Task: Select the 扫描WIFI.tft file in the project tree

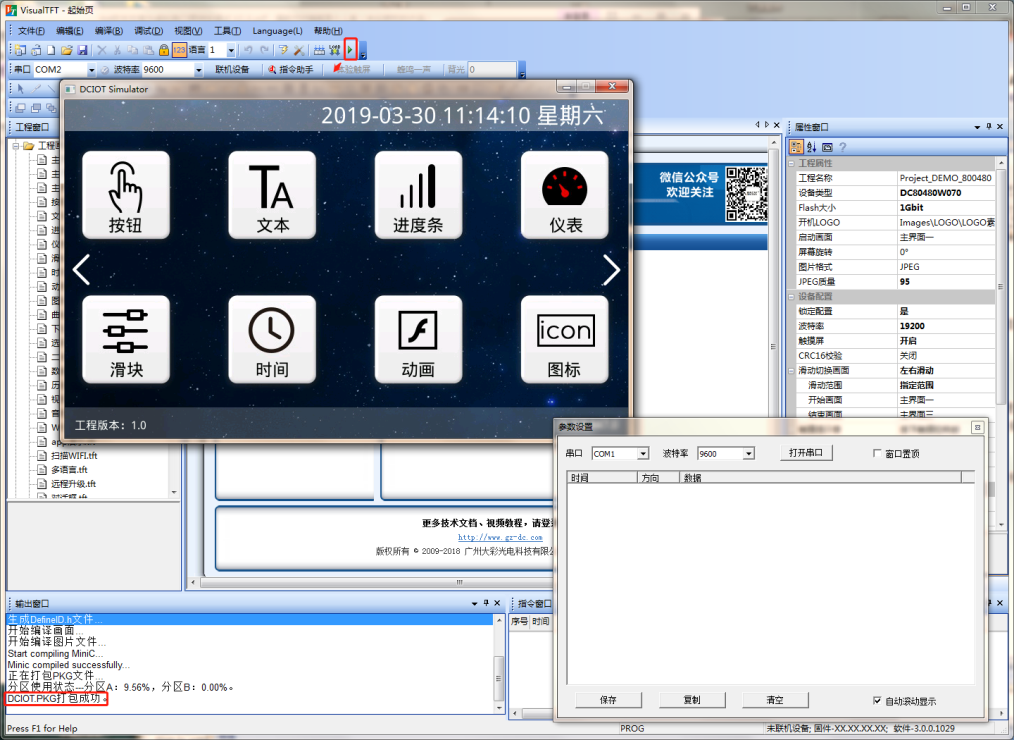Action: click(x=73, y=455)
